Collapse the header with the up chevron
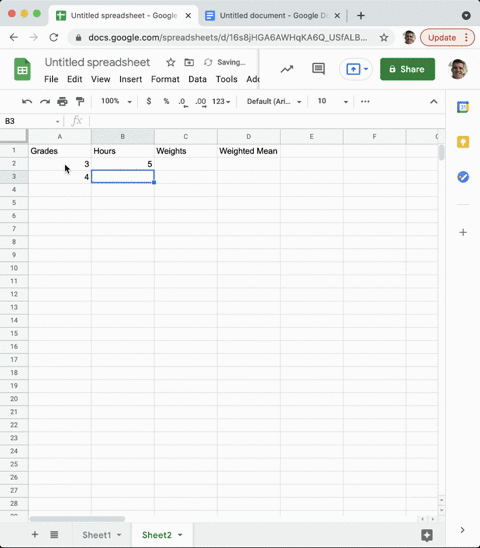 [434, 102]
